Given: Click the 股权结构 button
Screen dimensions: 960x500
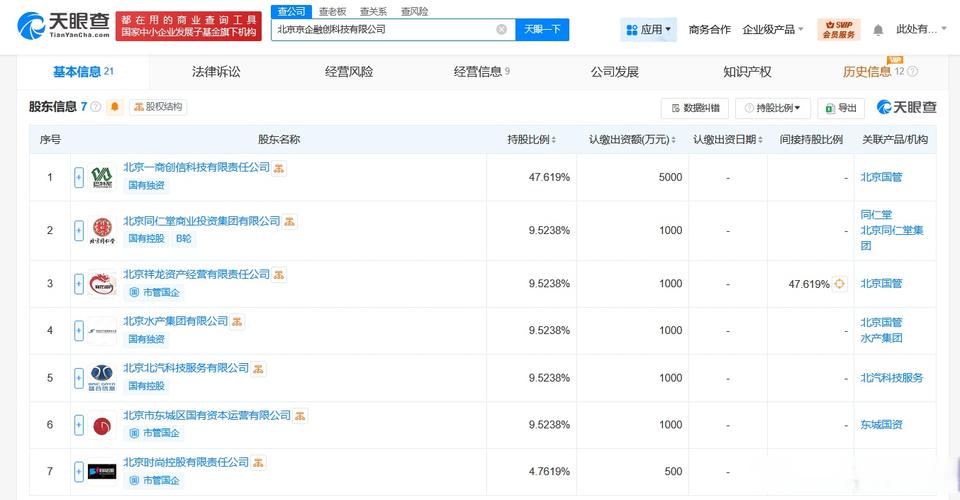Looking at the screenshot, I should point(158,107).
